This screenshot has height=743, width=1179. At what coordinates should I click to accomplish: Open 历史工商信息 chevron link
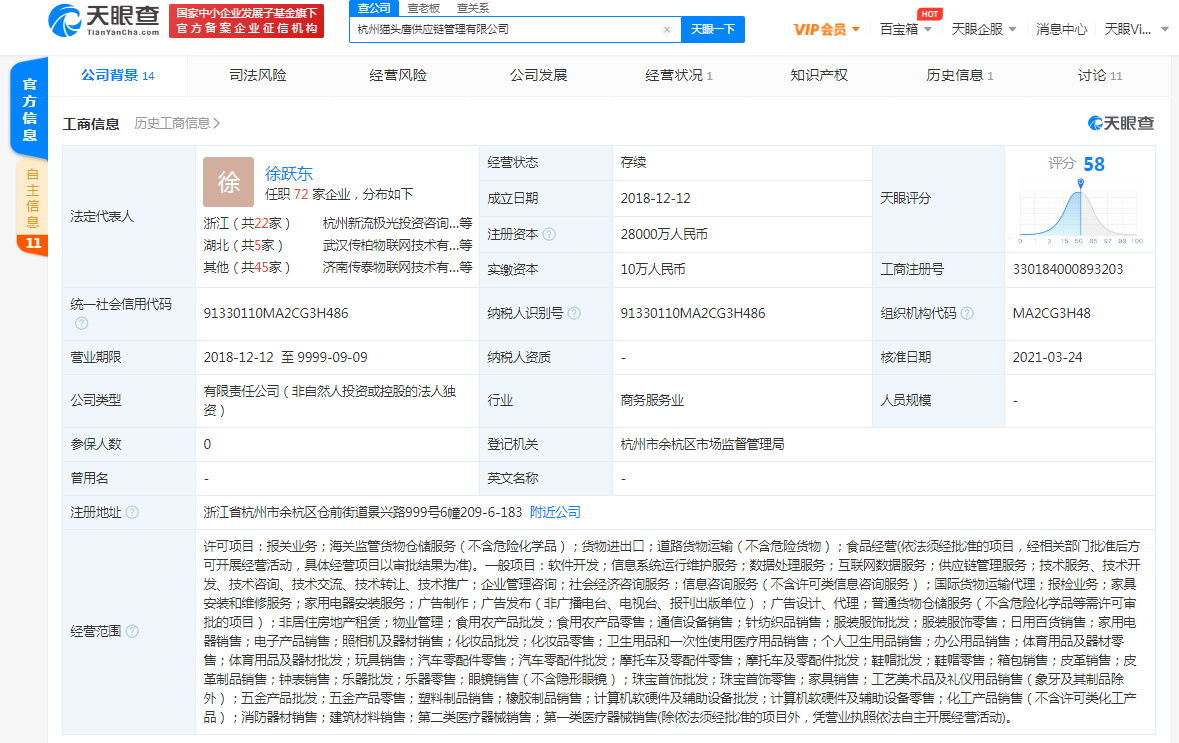click(177, 123)
